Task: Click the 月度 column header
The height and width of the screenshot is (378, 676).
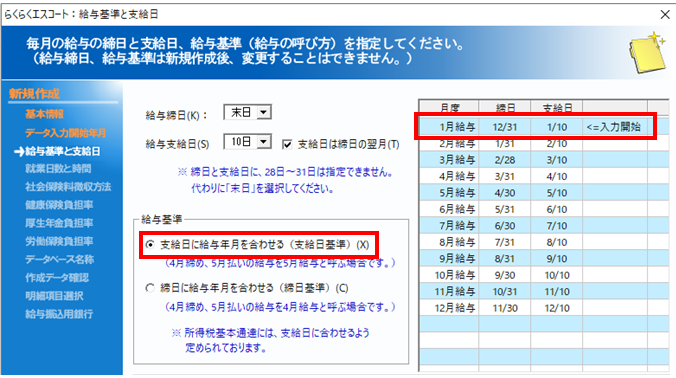Action: [x=449, y=107]
